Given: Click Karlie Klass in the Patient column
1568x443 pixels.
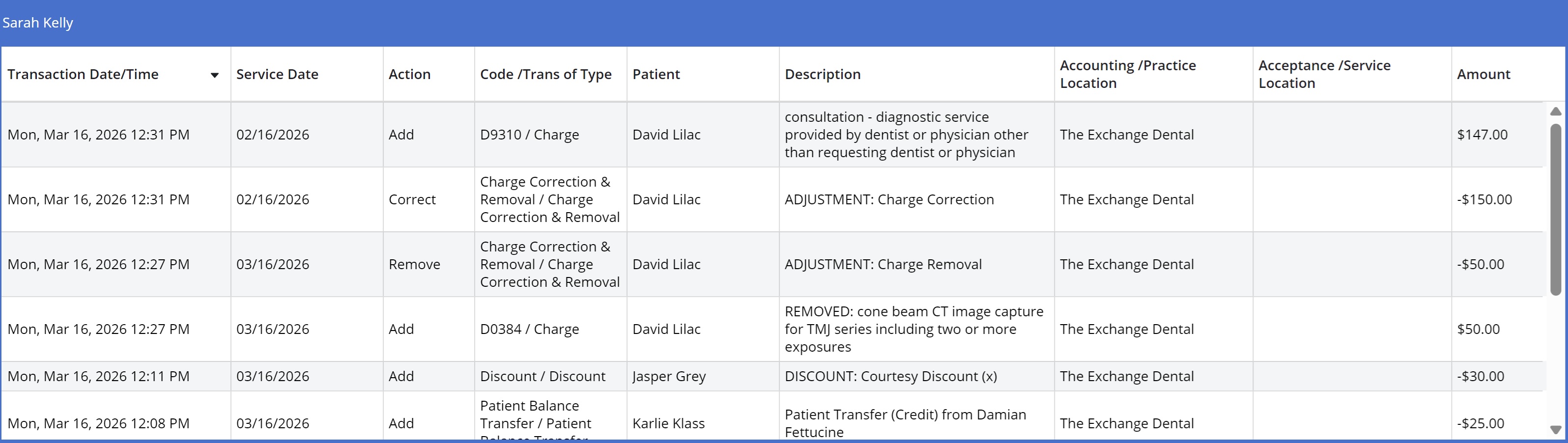Looking at the screenshot, I should click(x=668, y=423).
